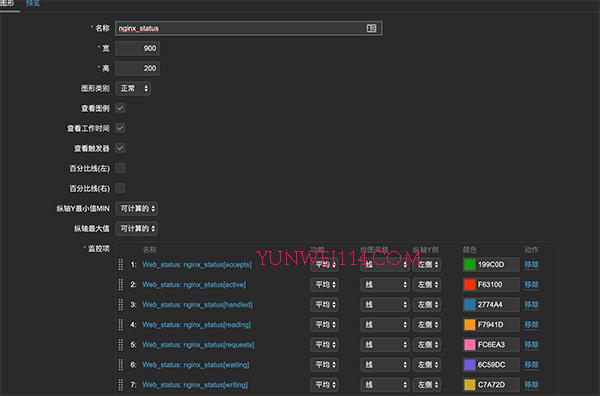Pick the blue 2774A4 color swatch
This screenshot has width=600, height=396.
tap(470, 305)
